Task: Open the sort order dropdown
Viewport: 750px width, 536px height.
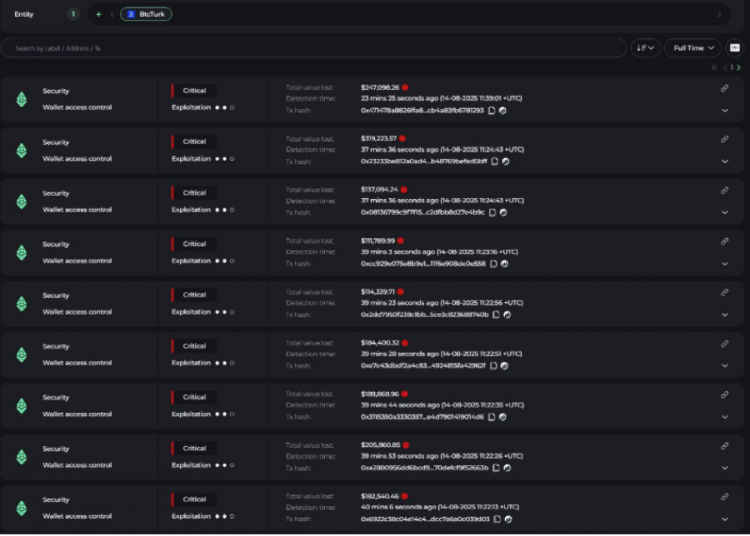Action: (x=645, y=48)
